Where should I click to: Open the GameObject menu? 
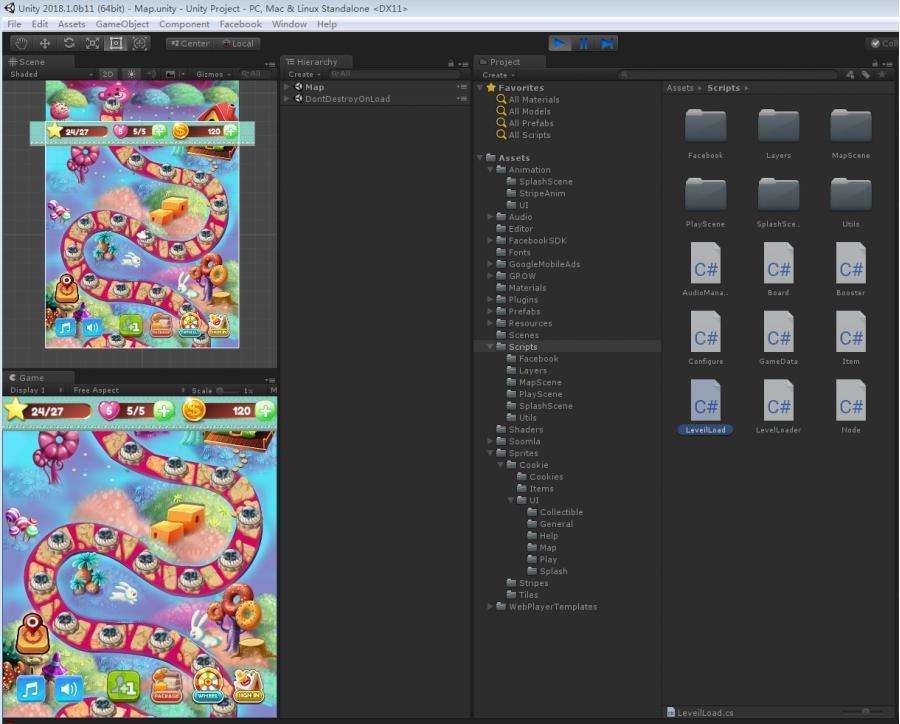122,24
